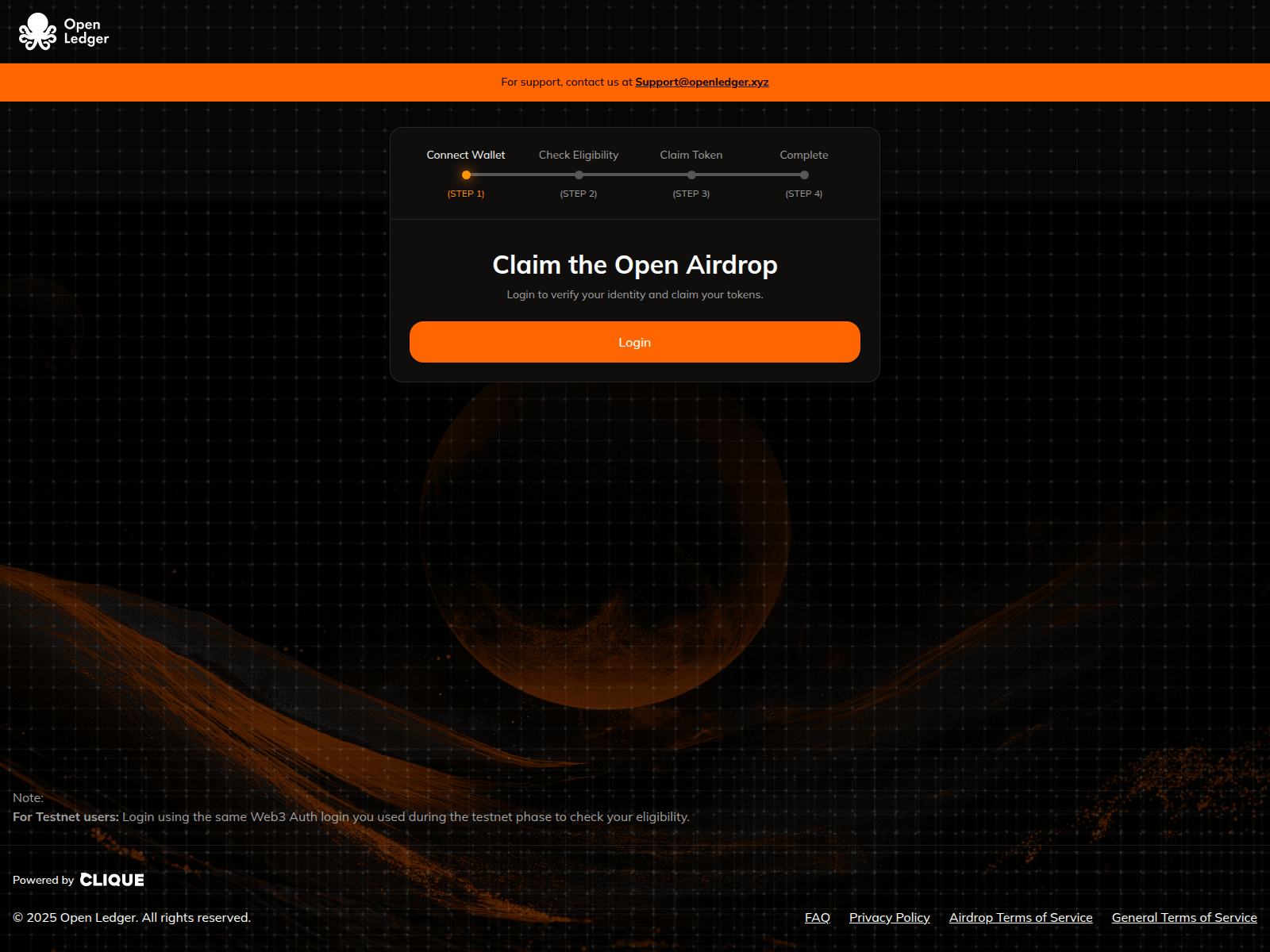Click the '© 2025 Open Ledger' copyright text

(x=132, y=917)
